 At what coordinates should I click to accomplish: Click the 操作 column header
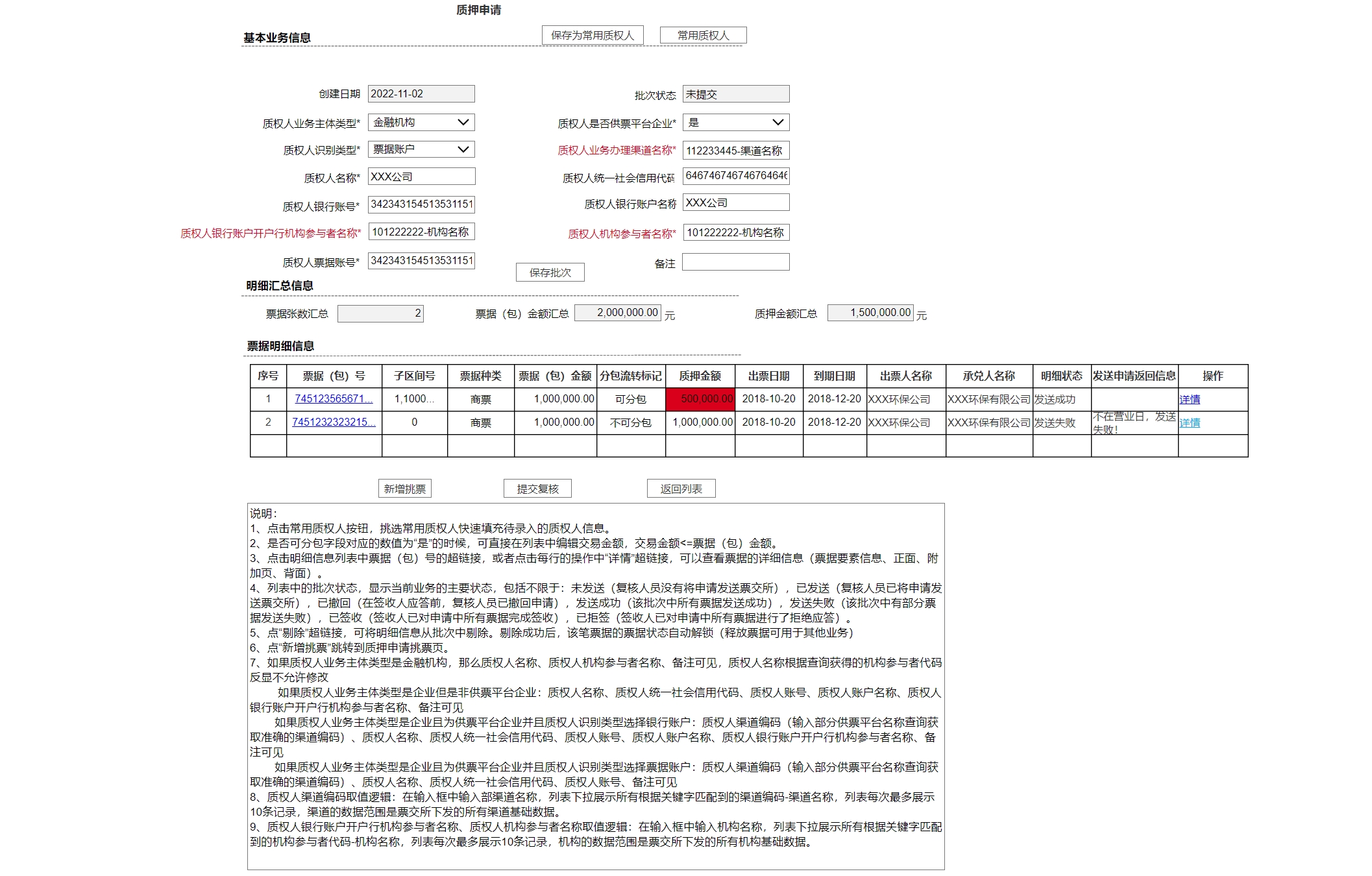(x=1213, y=376)
